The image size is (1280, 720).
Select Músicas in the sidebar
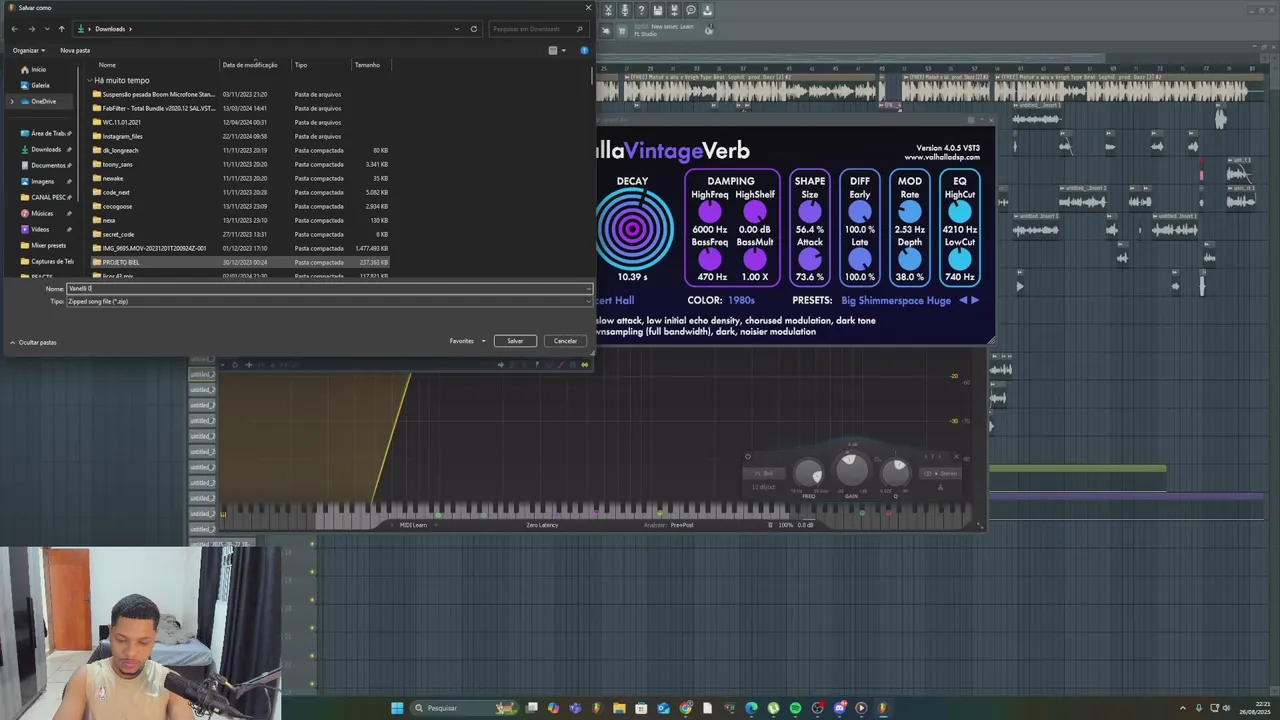pos(42,213)
